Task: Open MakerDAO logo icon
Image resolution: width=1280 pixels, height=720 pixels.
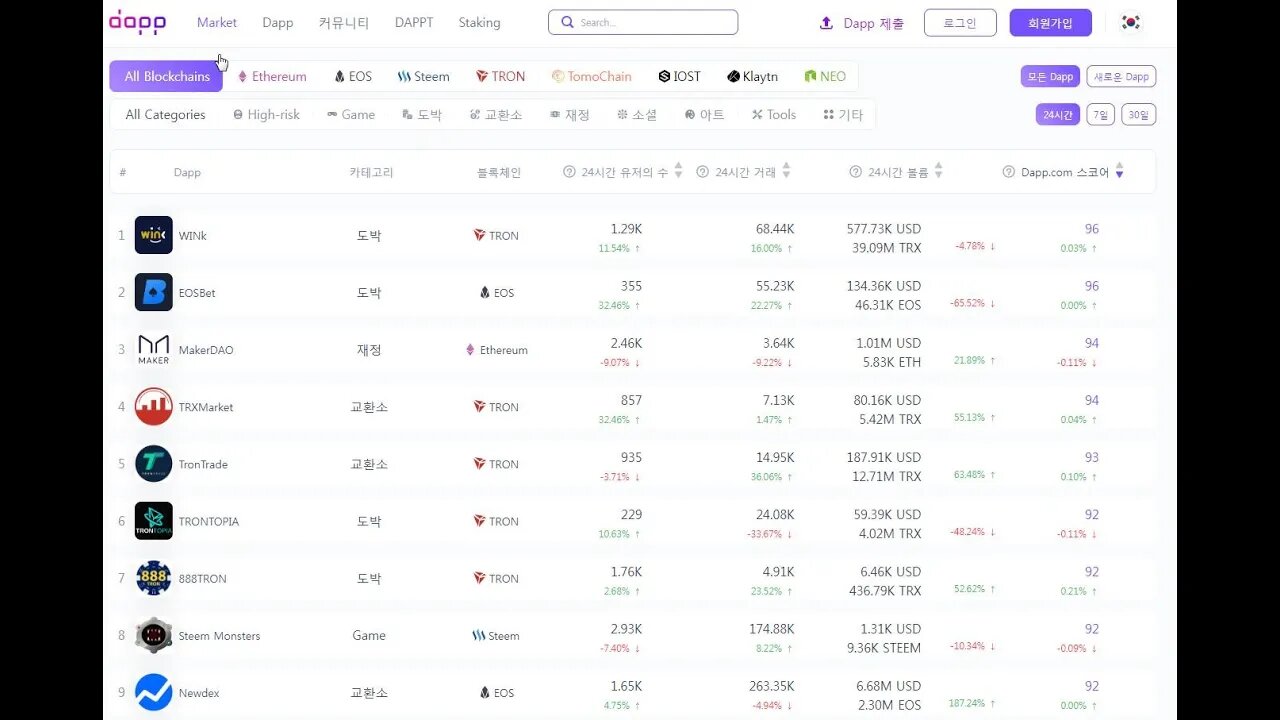Action: click(x=154, y=349)
